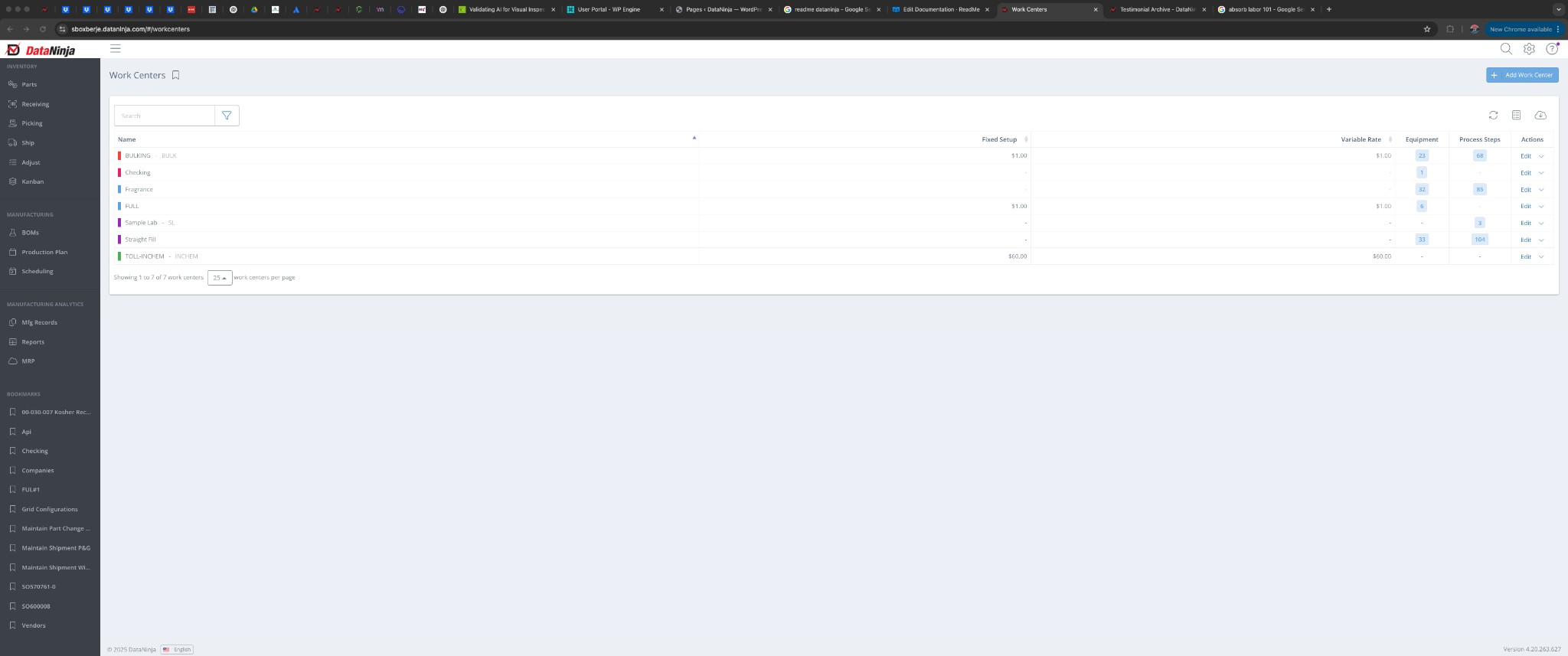Switch to the Edit Documentation ReadMe tab
Image resolution: width=1568 pixels, height=656 pixels.
pos(941,9)
